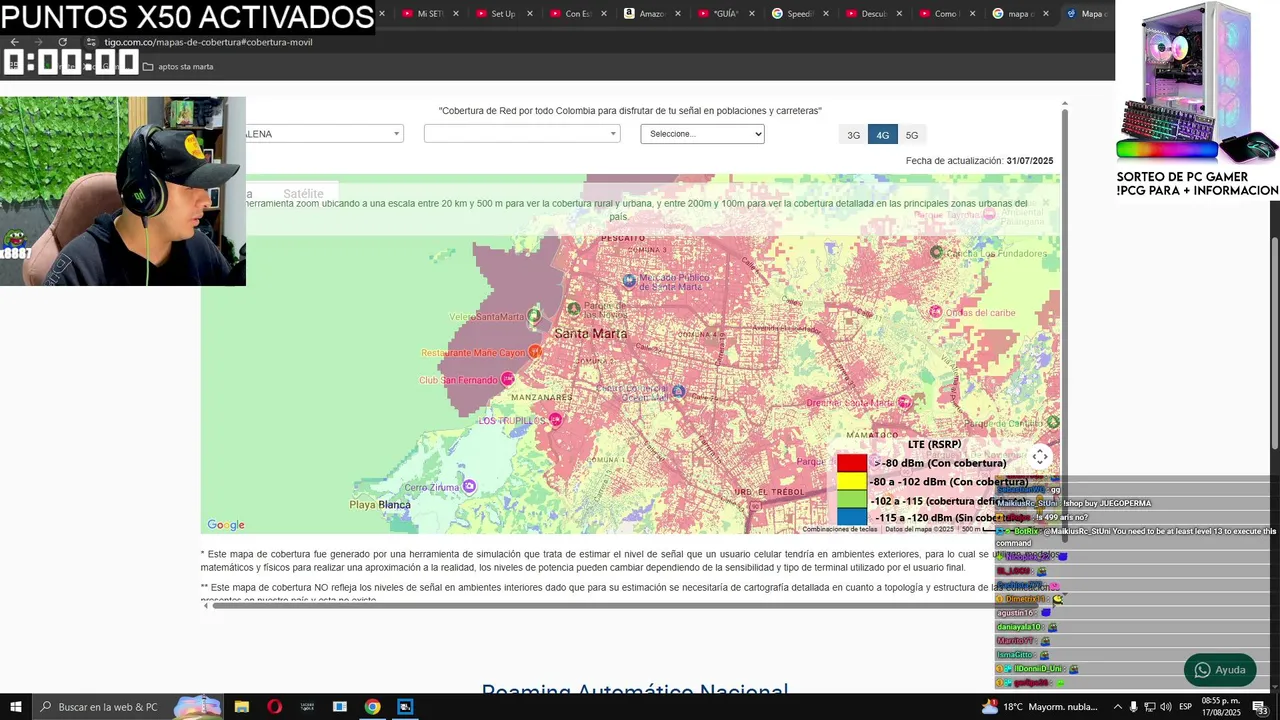
Task: Click the 'Santa Marta' city label
Action: [591, 333]
